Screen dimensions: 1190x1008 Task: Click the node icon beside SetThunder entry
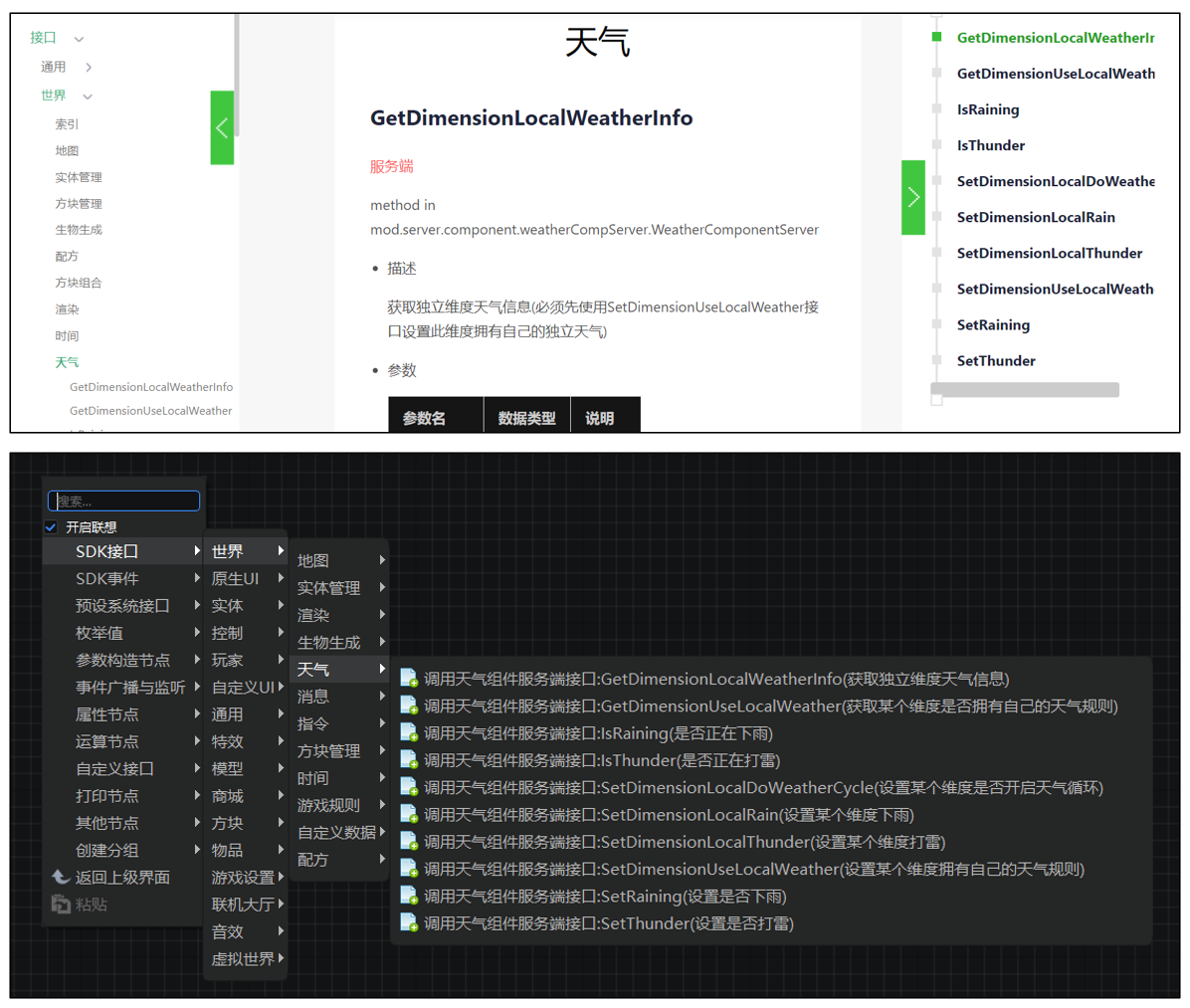[409, 923]
